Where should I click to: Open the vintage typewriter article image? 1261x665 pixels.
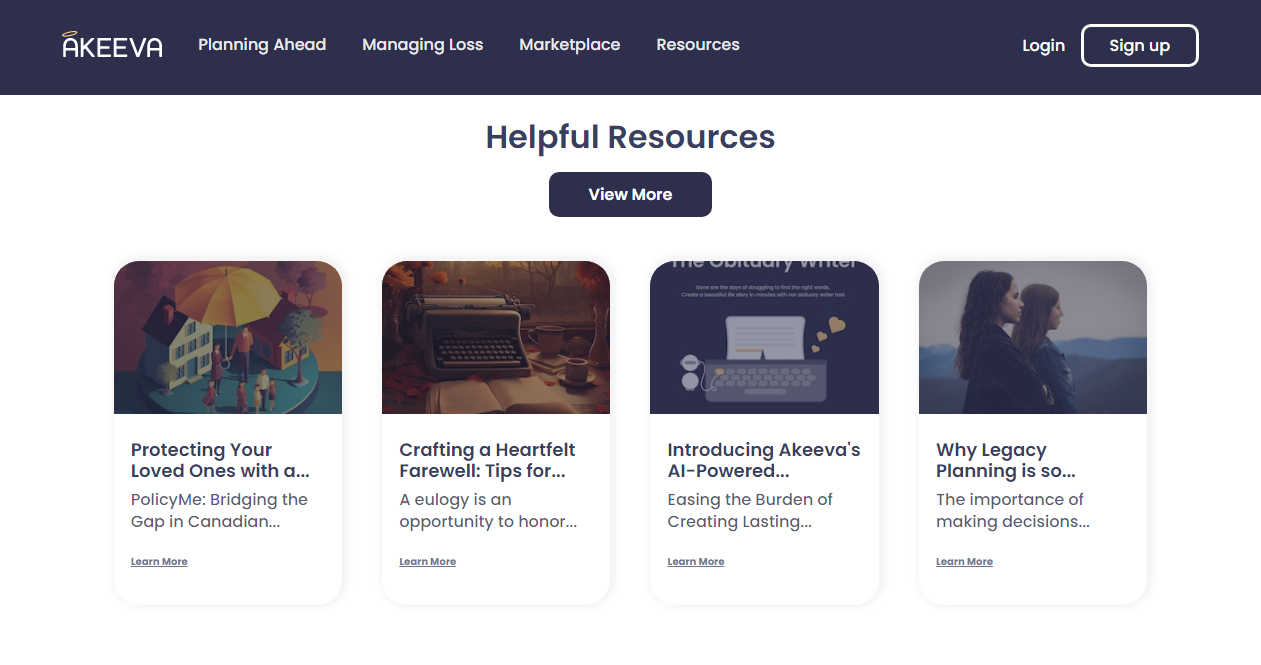click(x=496, y=337)
